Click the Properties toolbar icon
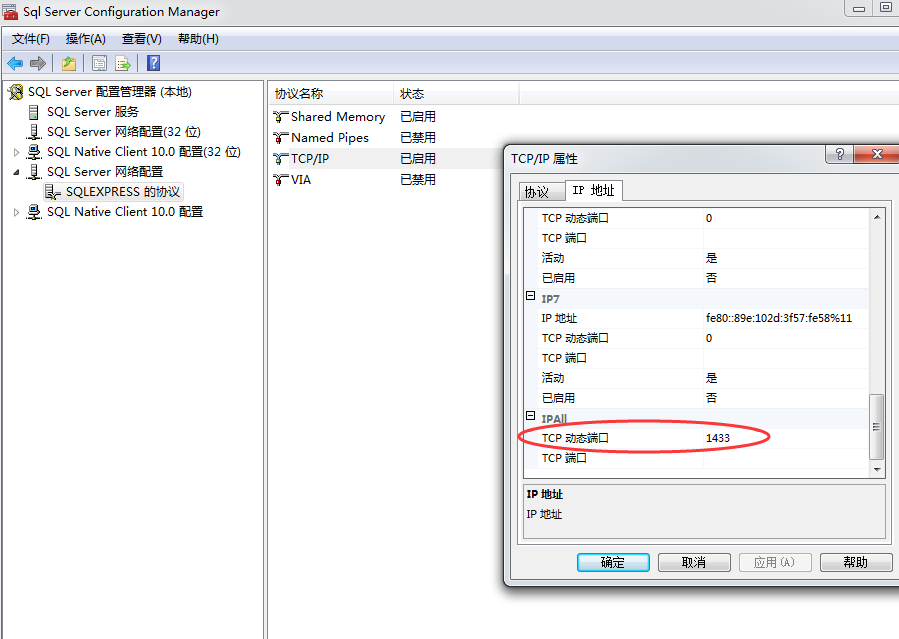 99,63
